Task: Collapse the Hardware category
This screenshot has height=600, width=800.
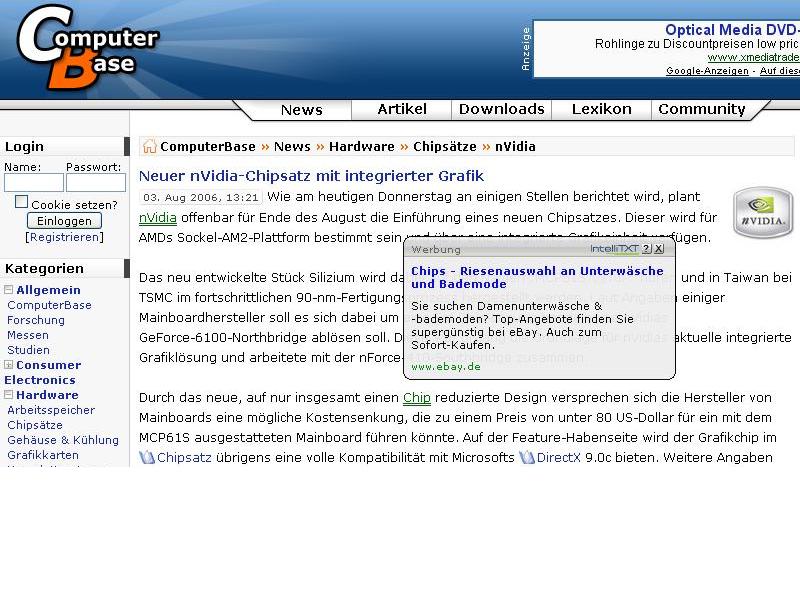Action: (x=9, y=395)
